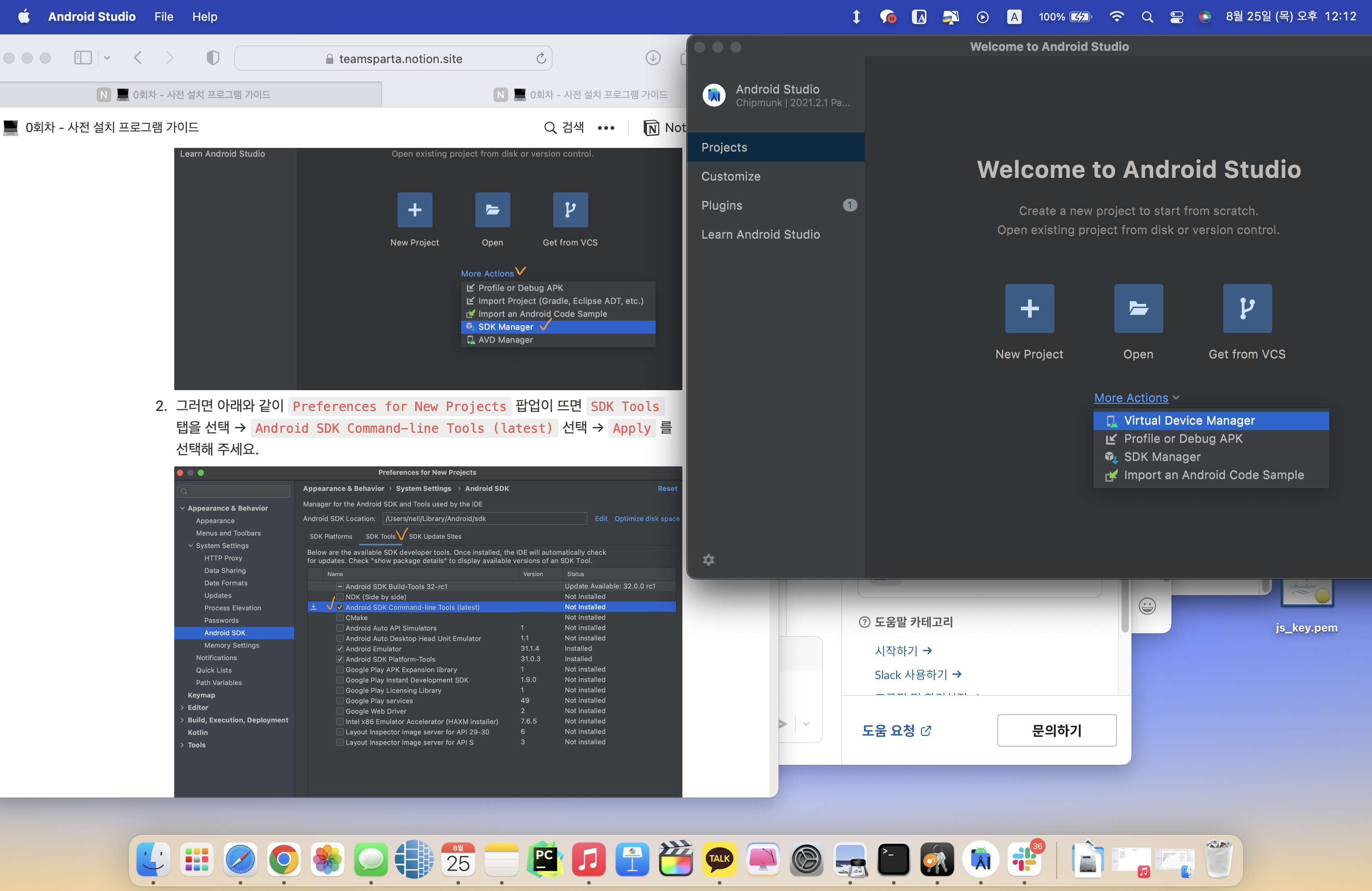Open the Calendar app from the Dock

coord(458,859)
